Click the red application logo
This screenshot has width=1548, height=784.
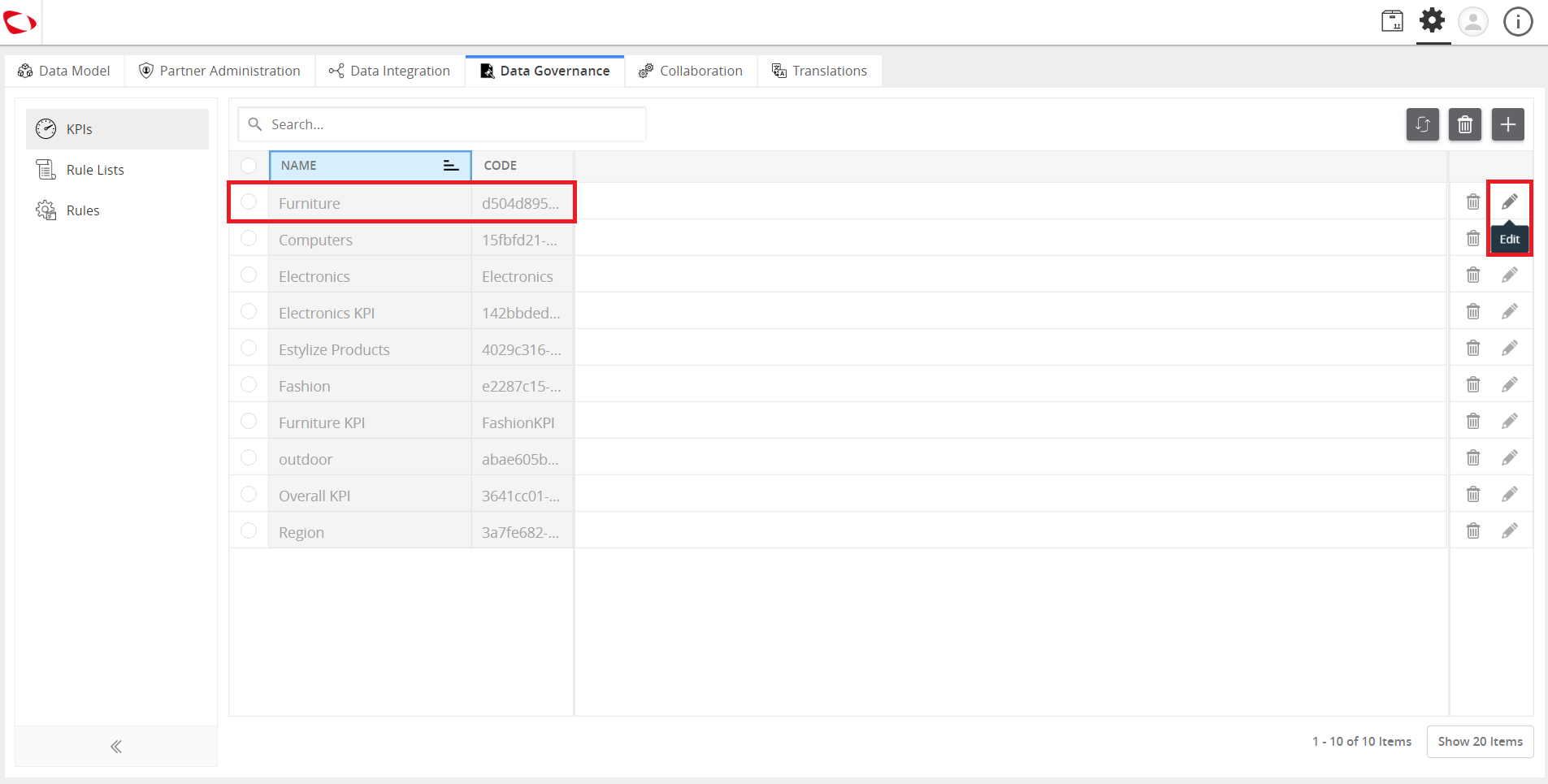click(x=20, y=22)
